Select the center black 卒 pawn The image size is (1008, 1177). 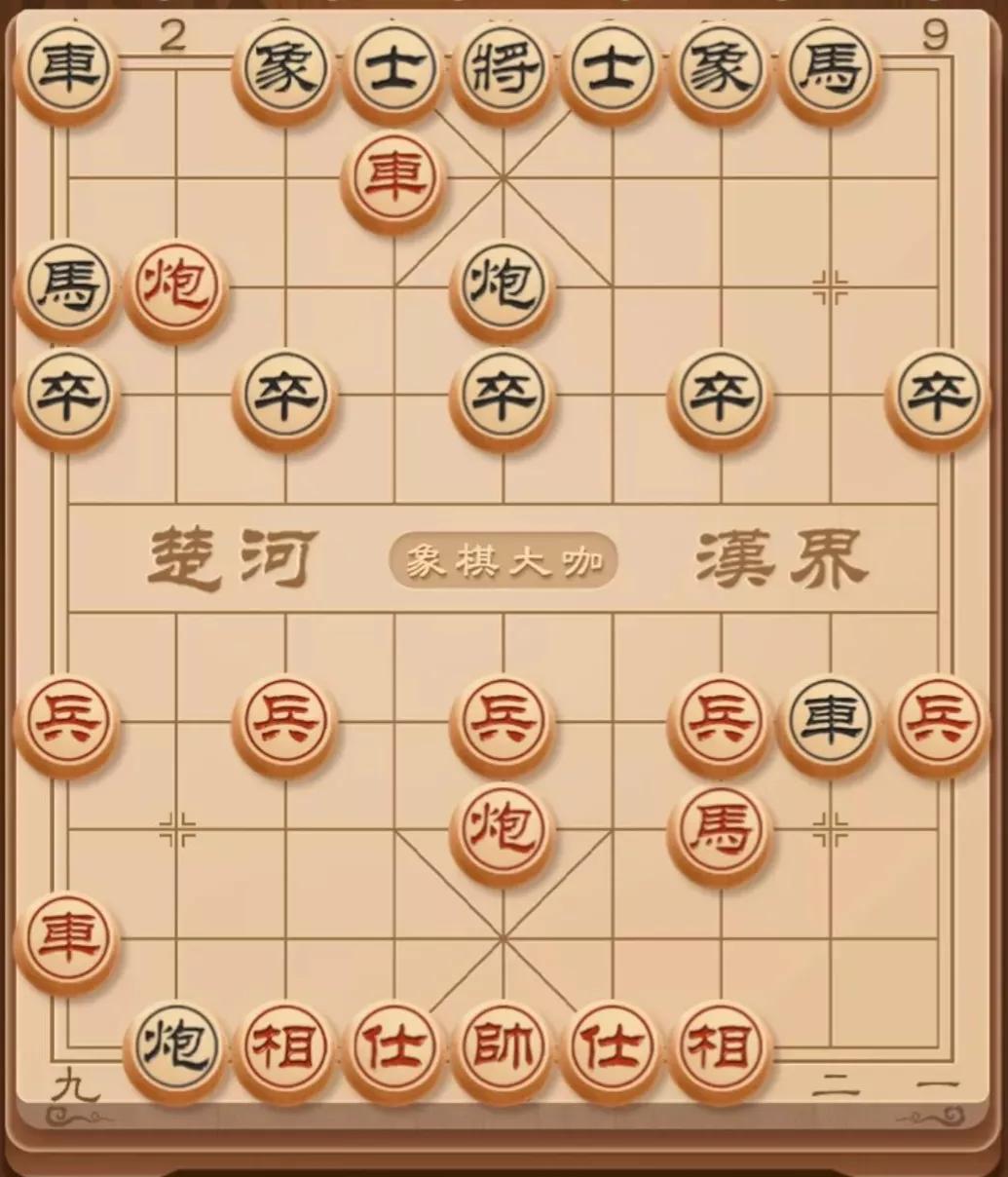point(503,397)
